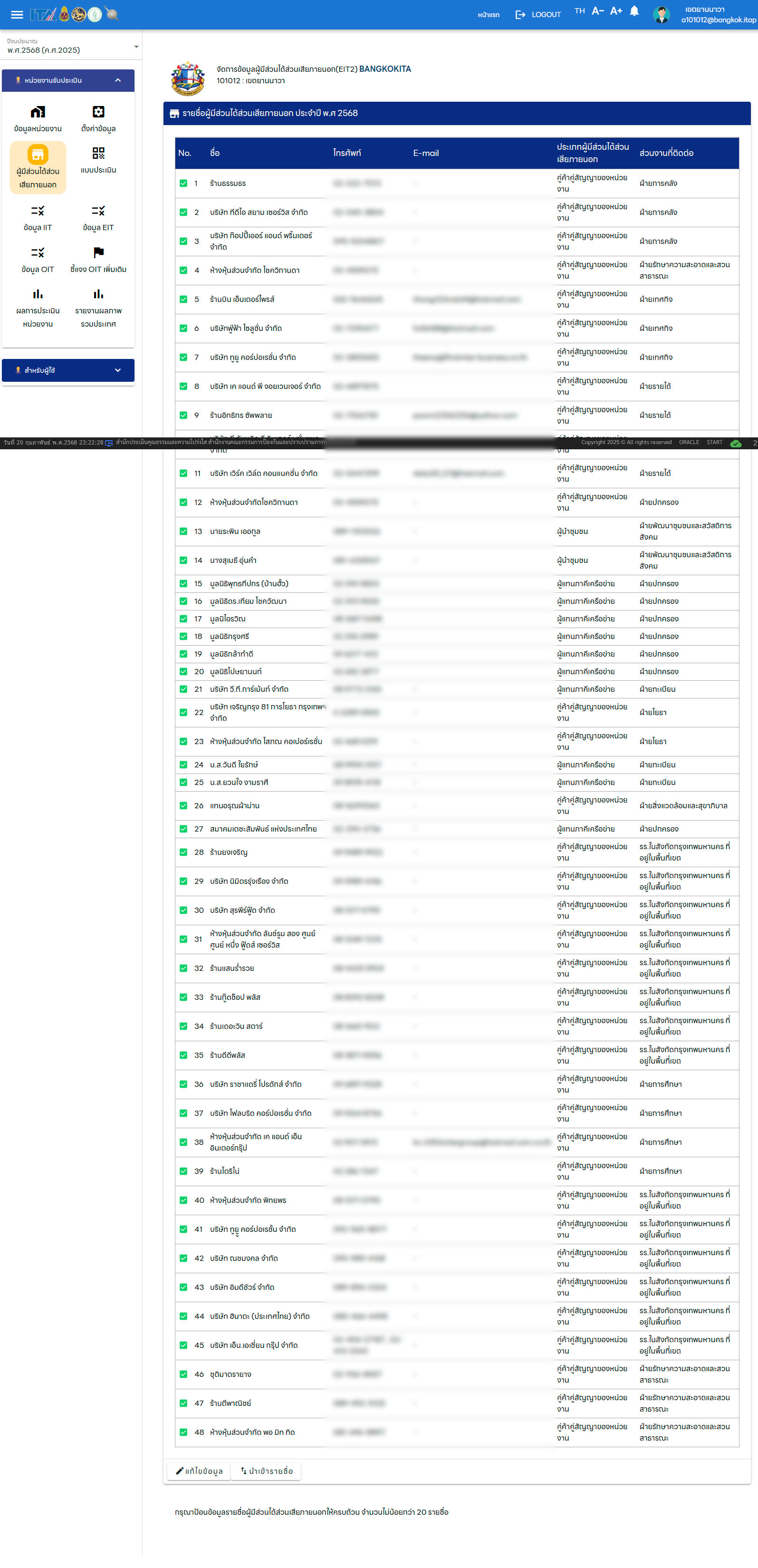Click the notification bell icon
Screen dimensions: 758x1568
[x=634, y=11]
